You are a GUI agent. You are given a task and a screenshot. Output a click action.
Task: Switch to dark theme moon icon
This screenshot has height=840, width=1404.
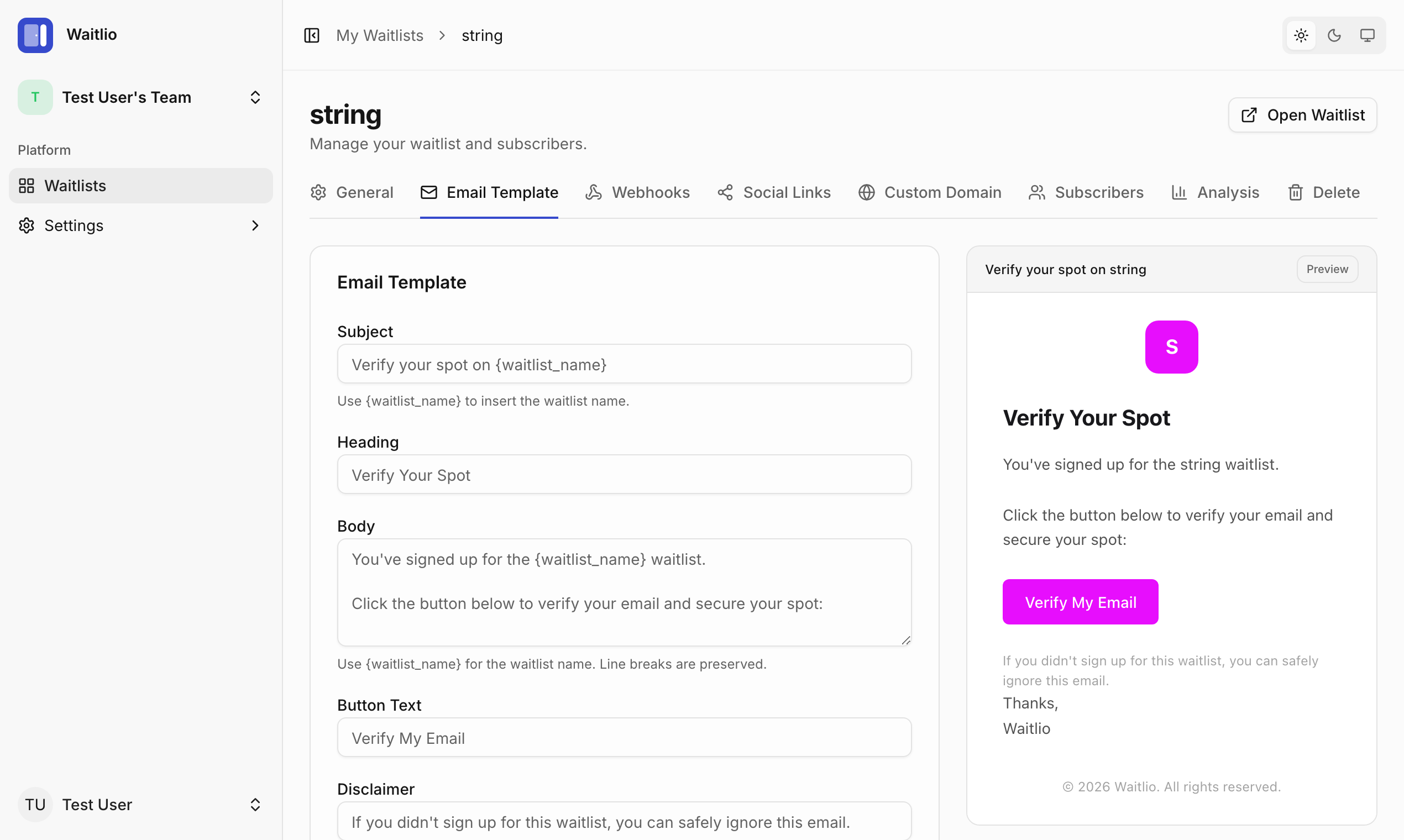tap(1334, 36)
